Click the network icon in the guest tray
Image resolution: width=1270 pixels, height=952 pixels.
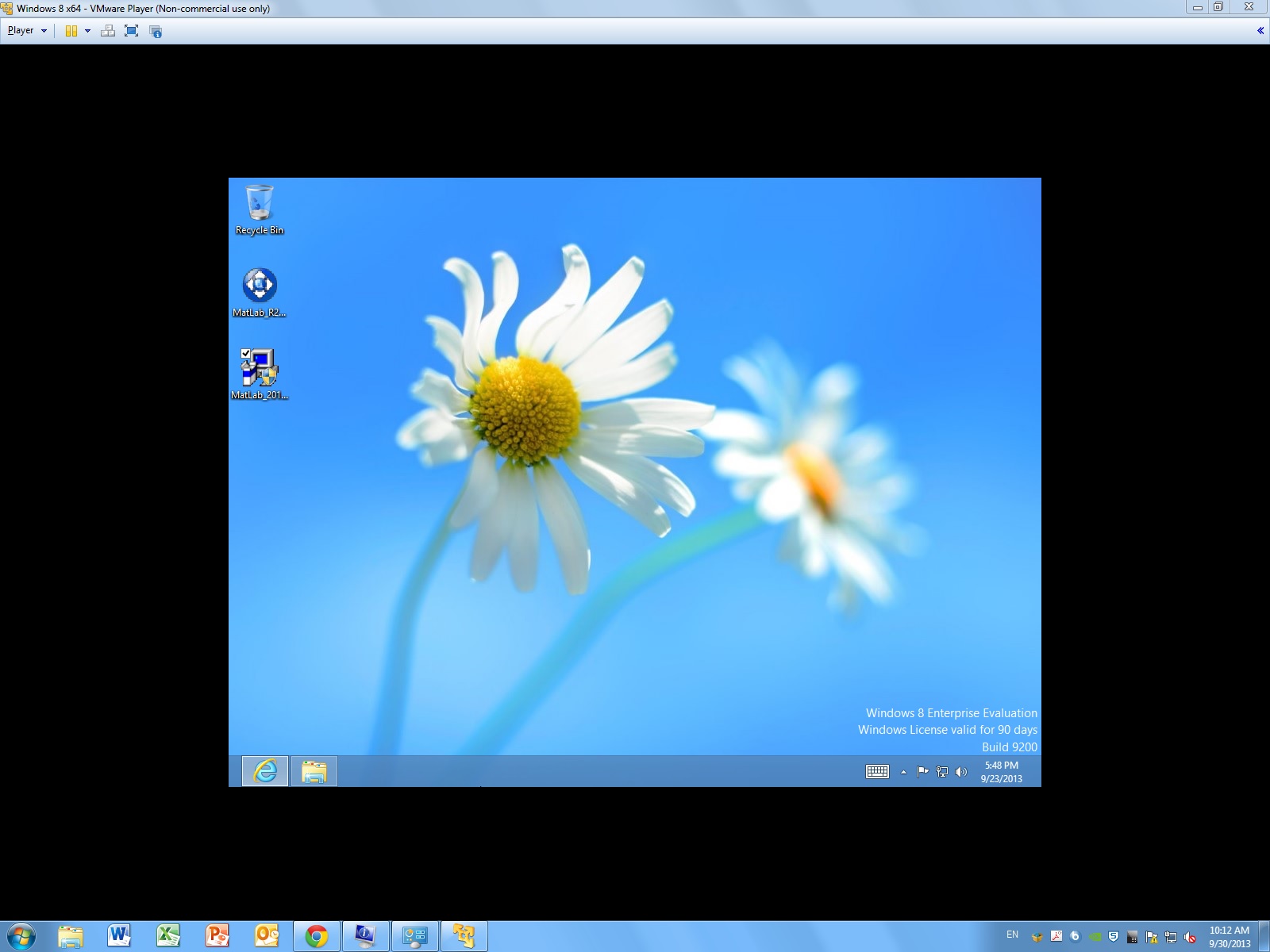[x=942, y=771]
